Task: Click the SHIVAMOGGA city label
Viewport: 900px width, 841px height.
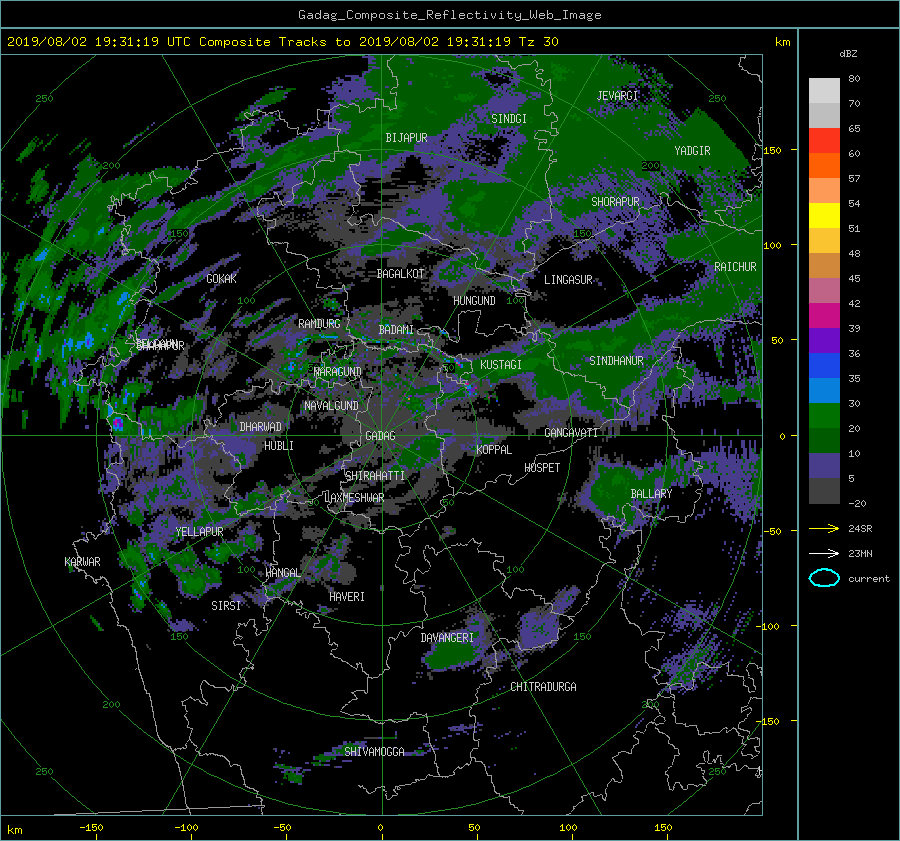Action: point(374,751)
